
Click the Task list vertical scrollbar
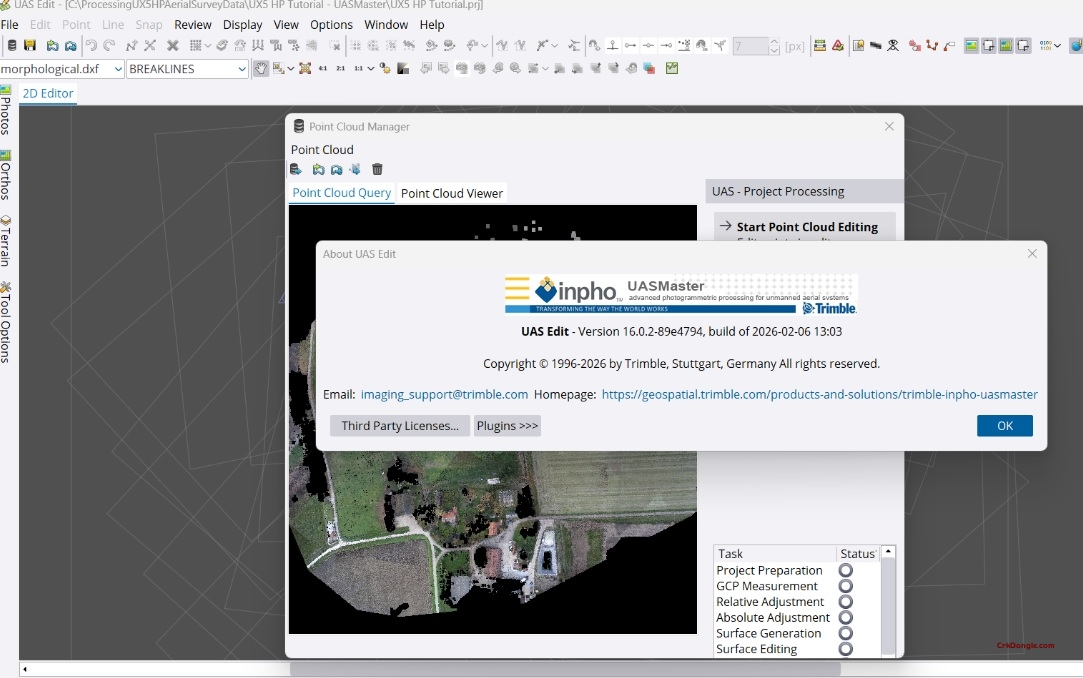pyautogui.click(x=888, y=600)
